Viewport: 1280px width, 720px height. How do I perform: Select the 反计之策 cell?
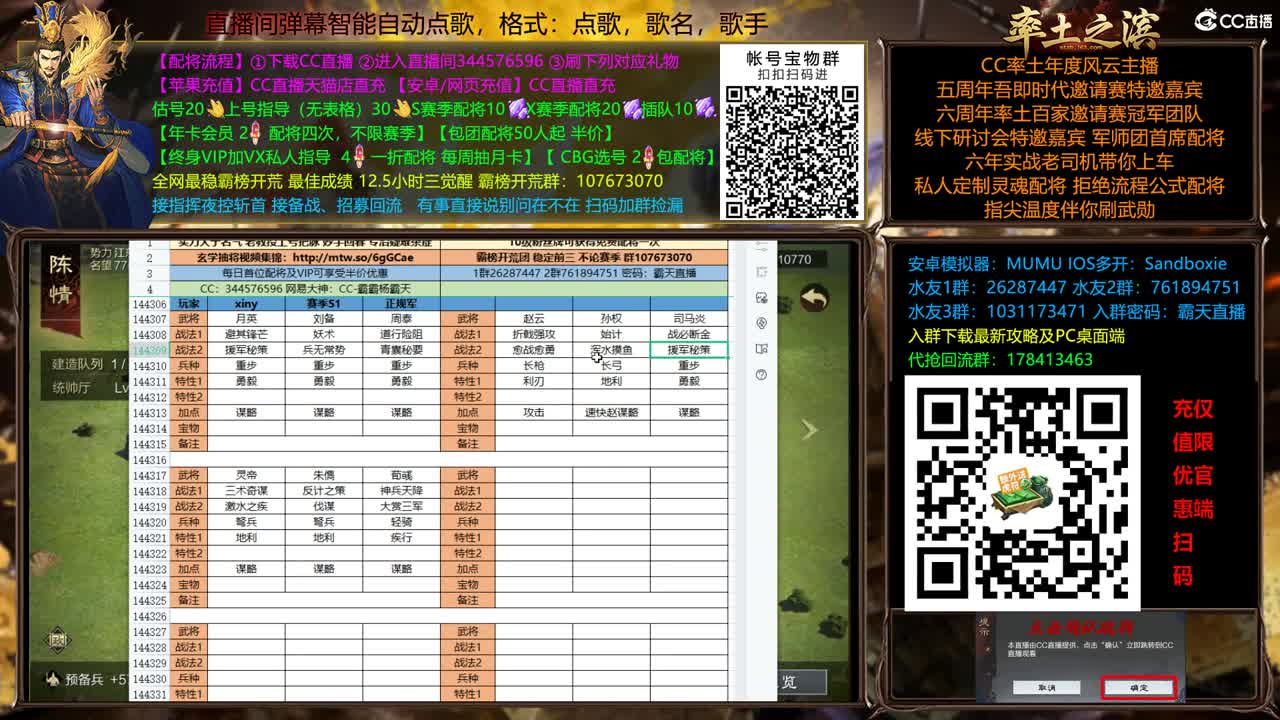(x=324, y=491)
